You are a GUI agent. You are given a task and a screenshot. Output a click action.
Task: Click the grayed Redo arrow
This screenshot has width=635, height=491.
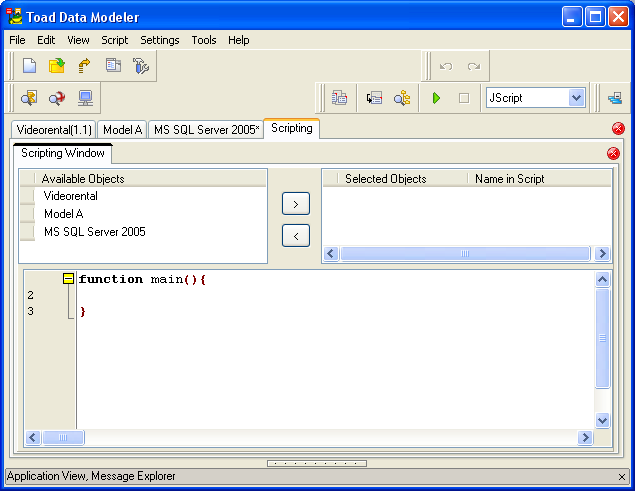pyautogui.click(x=474, y=66)
